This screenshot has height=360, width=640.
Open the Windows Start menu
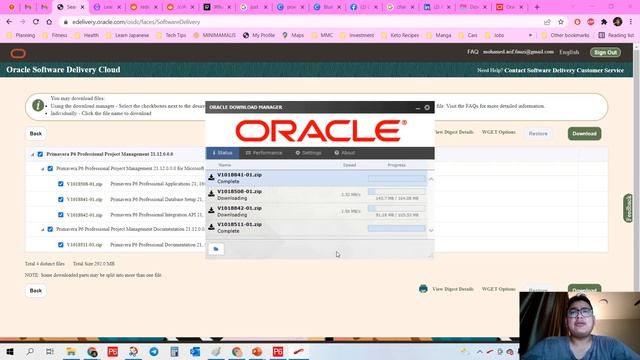coord(10,351)
